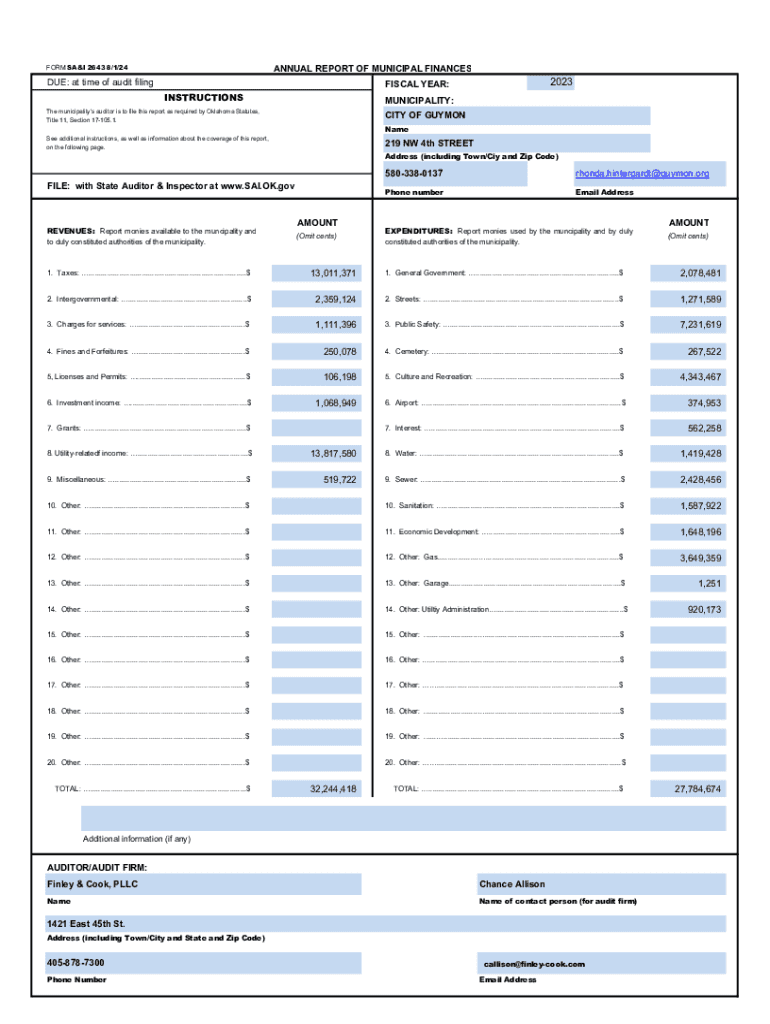Select the auditor email field callison@finley-cook.com

[x=601, y=963]
